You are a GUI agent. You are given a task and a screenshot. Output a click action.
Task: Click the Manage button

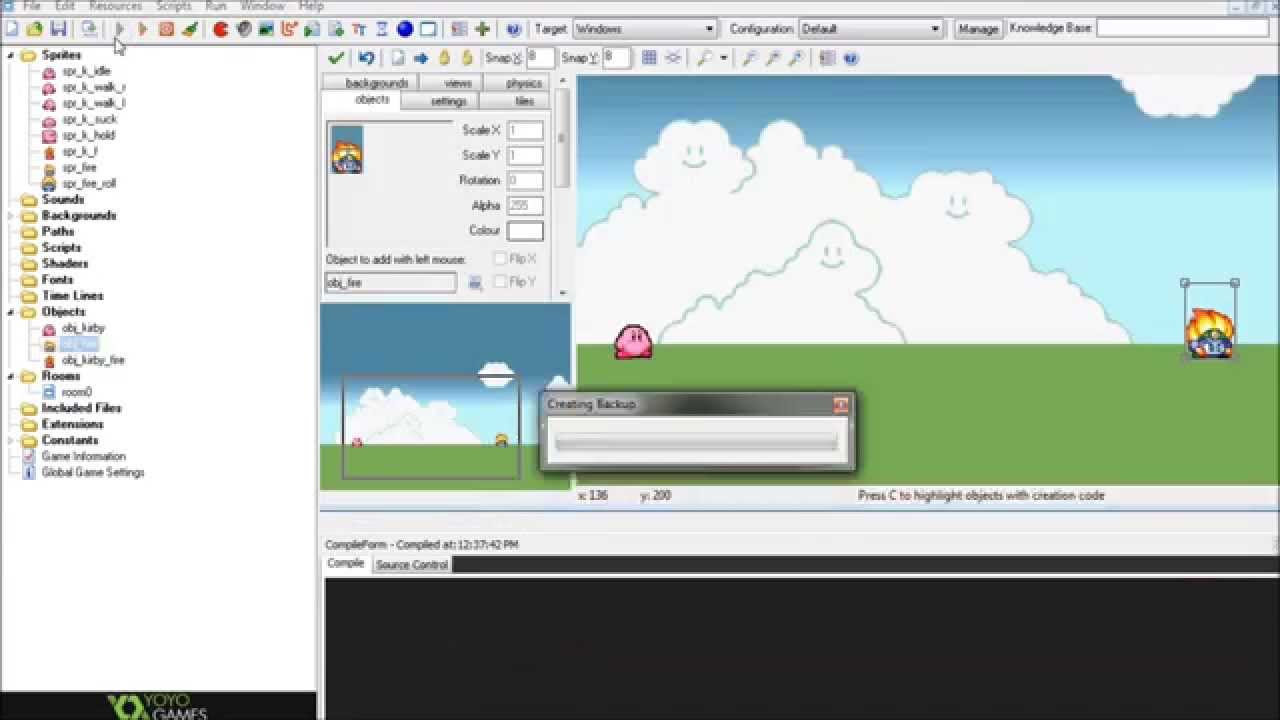point(978,29)
